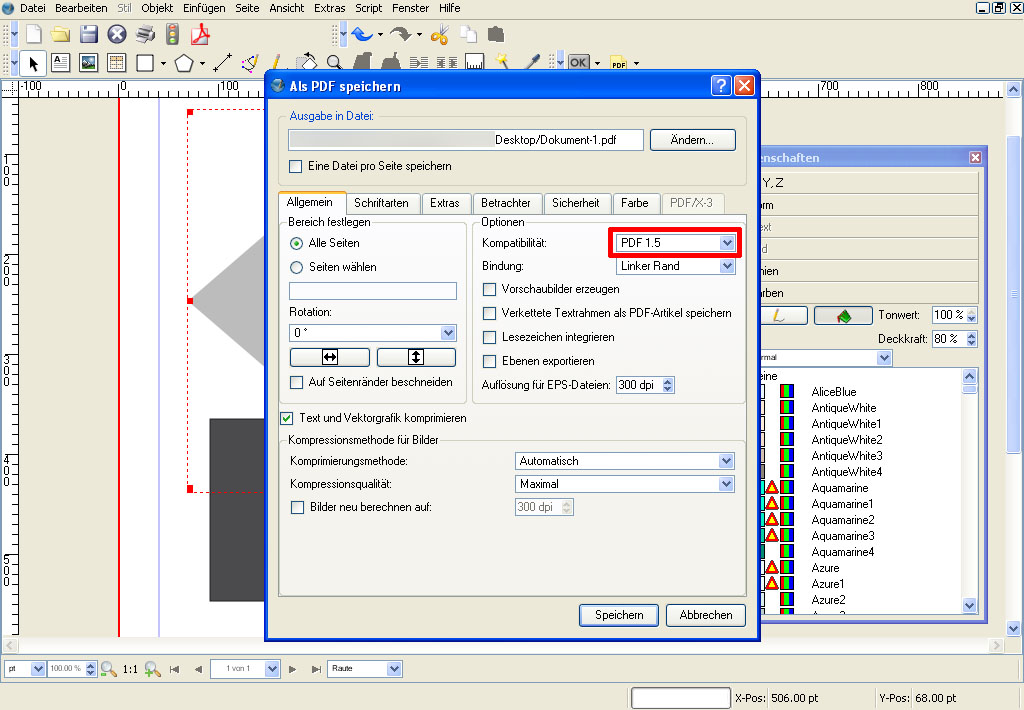Click the PDF export toolbar icon
Screen dimensions: 1024x710
(x=200, y=34)
